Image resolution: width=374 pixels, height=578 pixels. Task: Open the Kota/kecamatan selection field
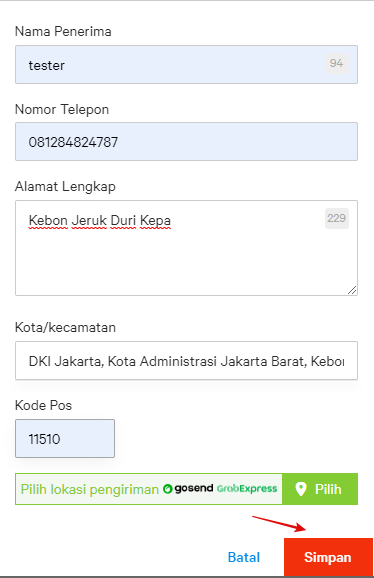(186, 361)
